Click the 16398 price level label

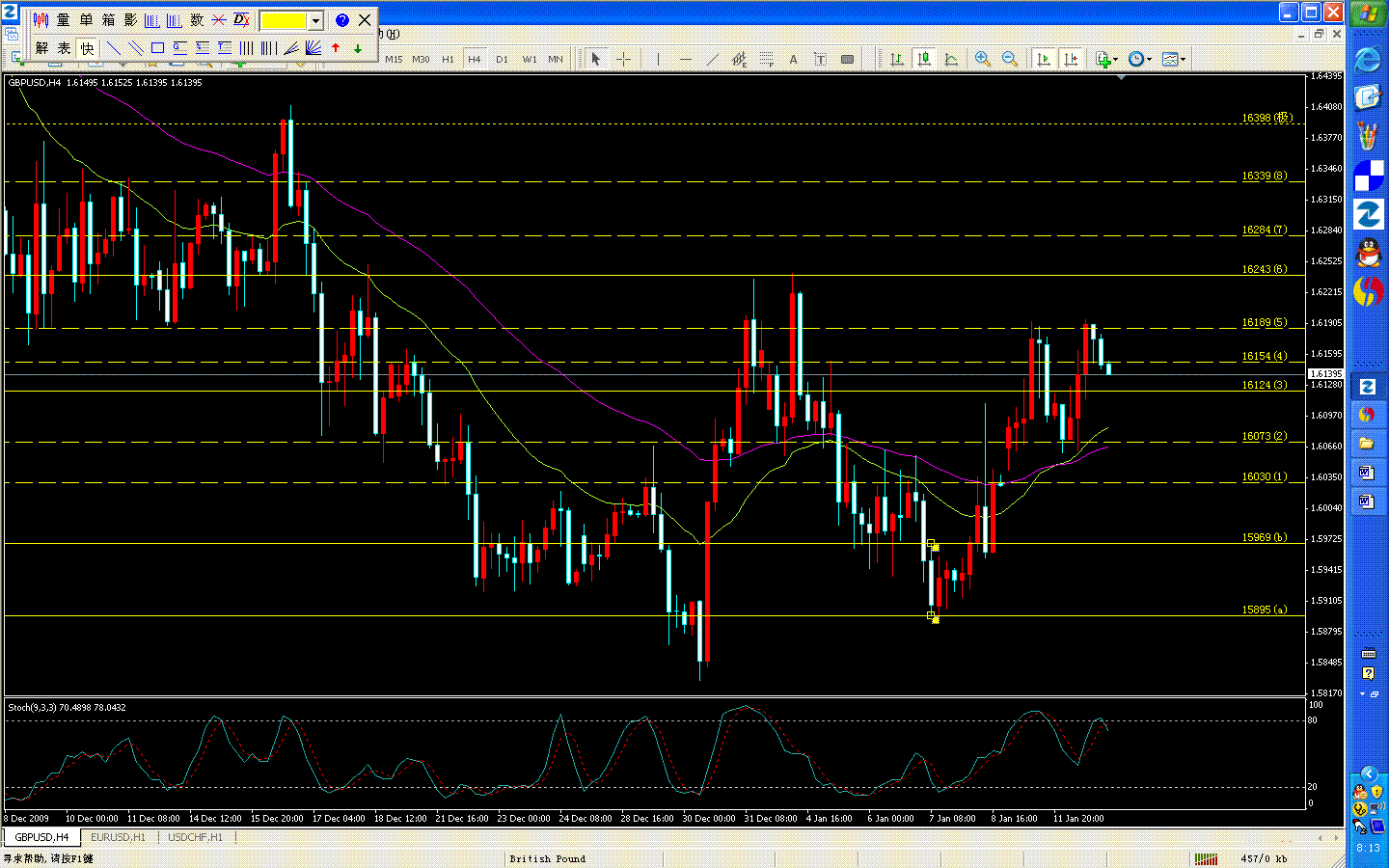(1266, 118)
